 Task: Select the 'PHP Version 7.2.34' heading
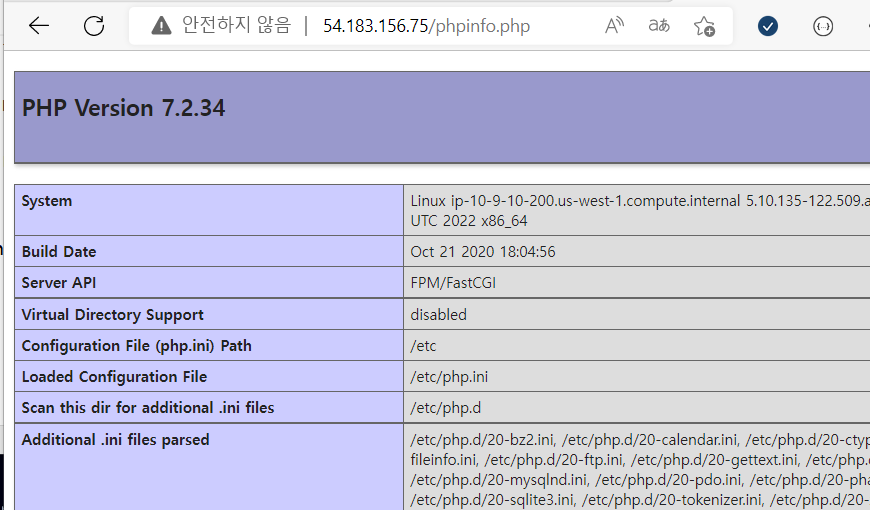[124, 108]
